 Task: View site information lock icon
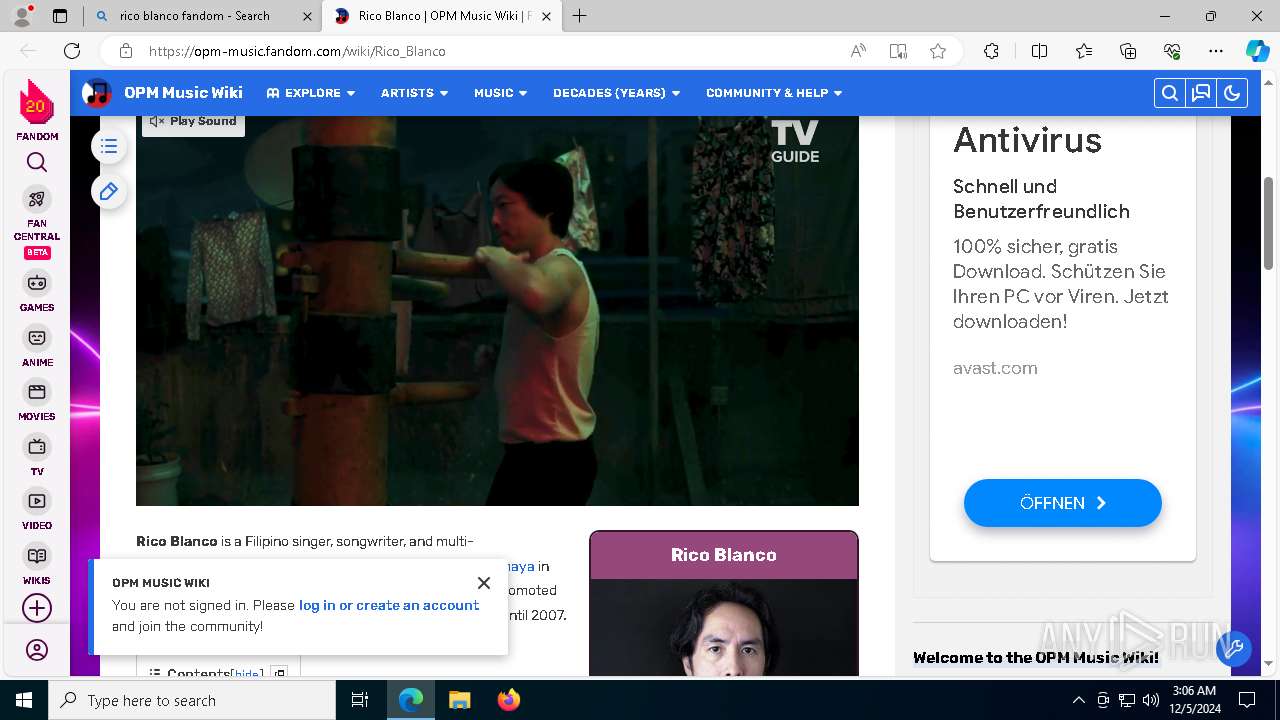(126, 51)
